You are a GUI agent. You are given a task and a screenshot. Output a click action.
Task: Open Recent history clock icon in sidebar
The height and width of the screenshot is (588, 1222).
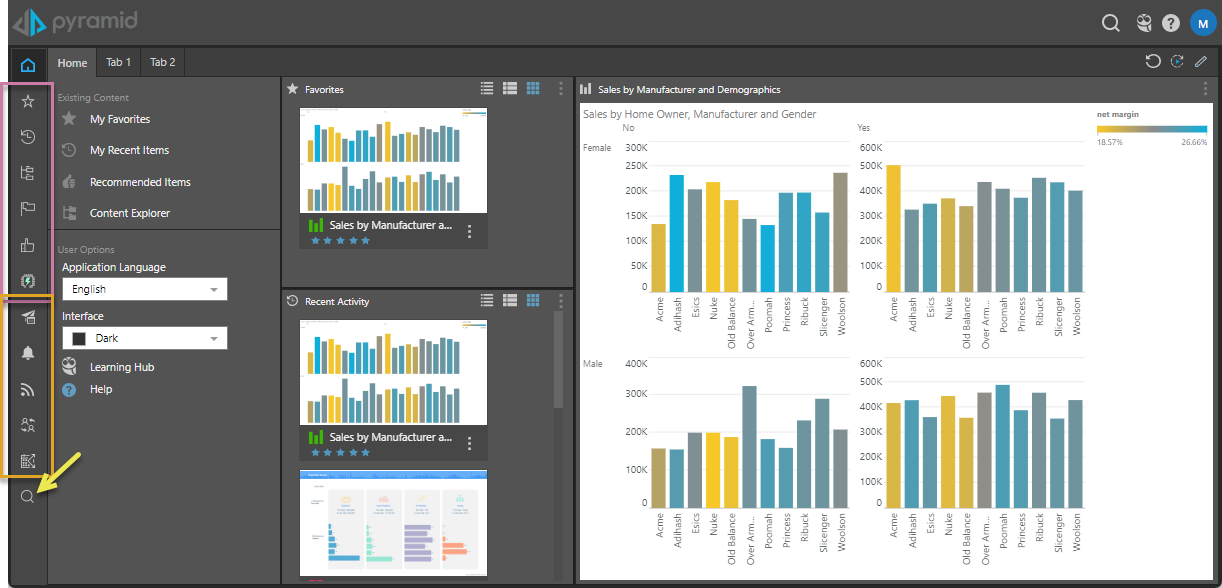click(28, 137)
